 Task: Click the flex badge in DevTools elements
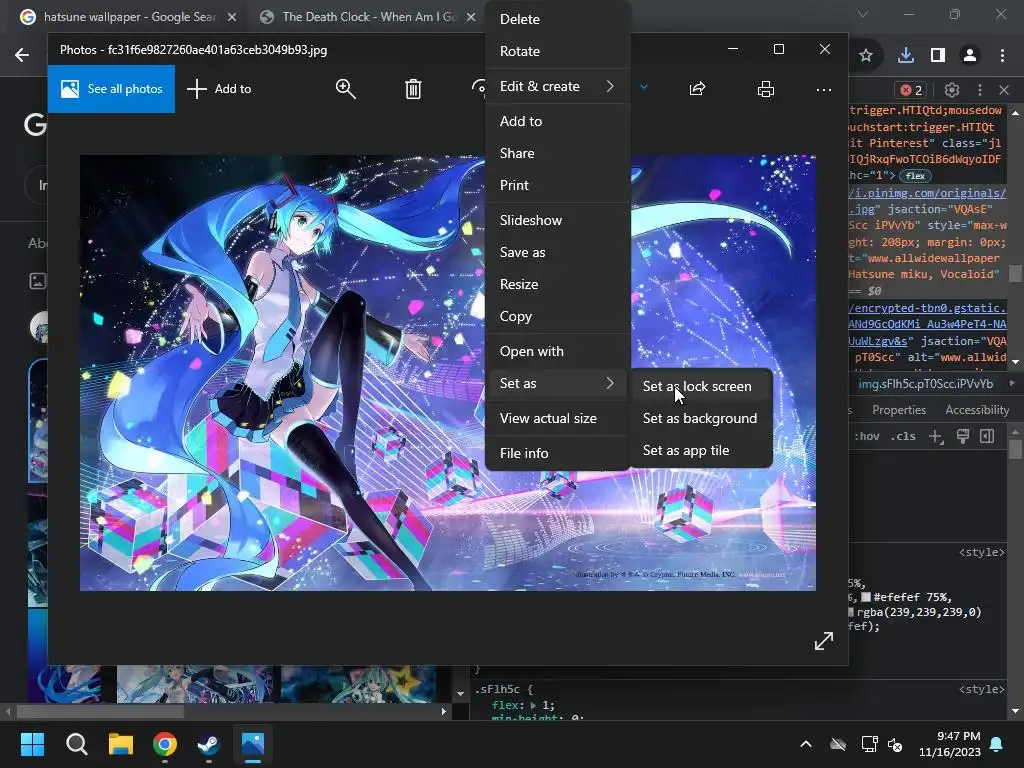coord(915,176)
